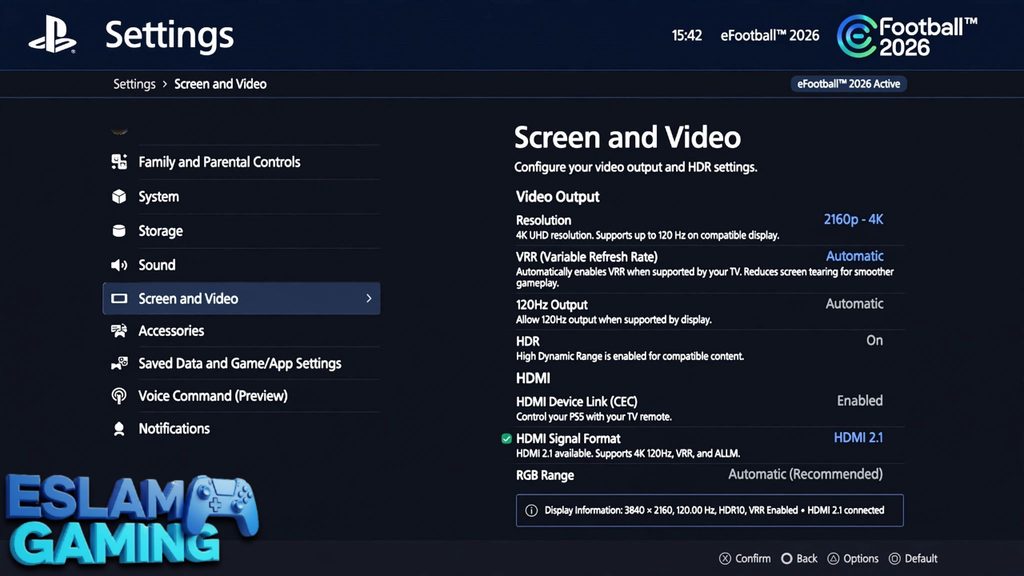This screenshot has height=576, width=1024.
Task: Click the Screen and Video display icon
Action: [x=119, y=298]
